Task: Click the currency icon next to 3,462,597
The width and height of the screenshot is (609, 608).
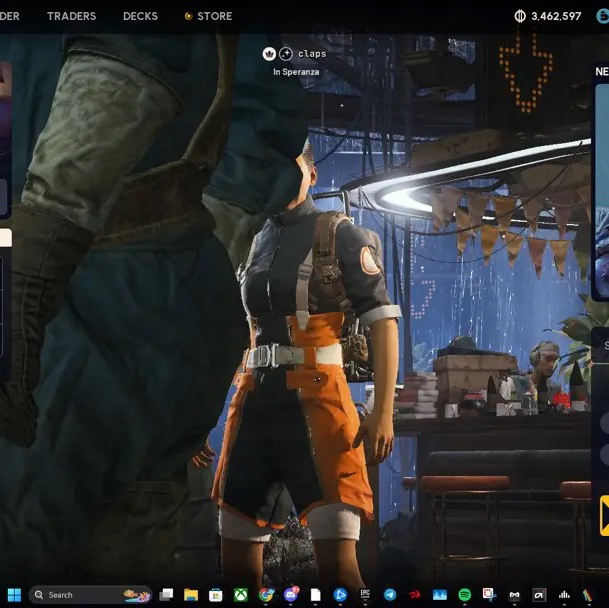Action: pyautogui.click(x=520, y=16)
